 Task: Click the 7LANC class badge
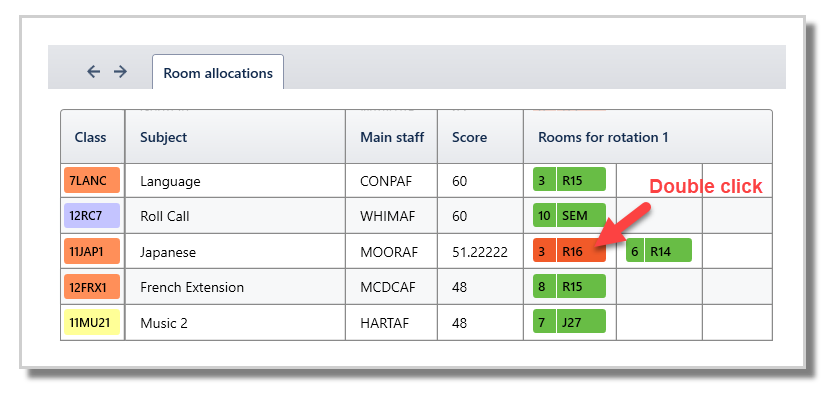(x=92, y=180)
